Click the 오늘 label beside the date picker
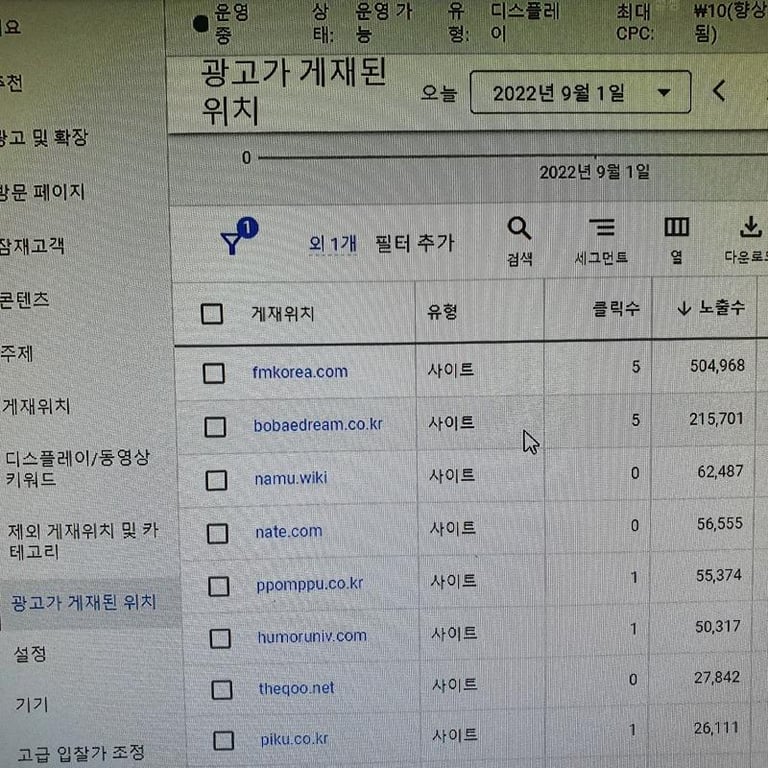768x768 pixels. click(438, 93)
